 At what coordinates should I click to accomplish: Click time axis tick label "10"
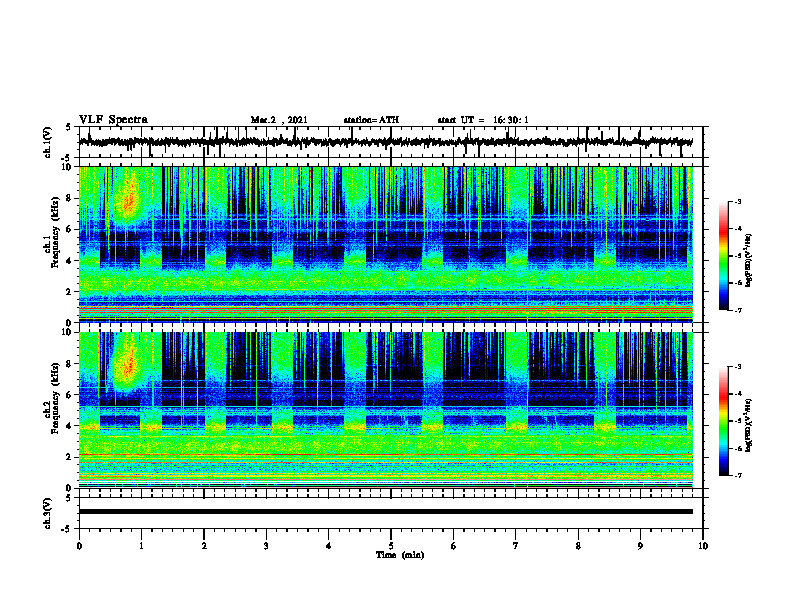[703, 546]
